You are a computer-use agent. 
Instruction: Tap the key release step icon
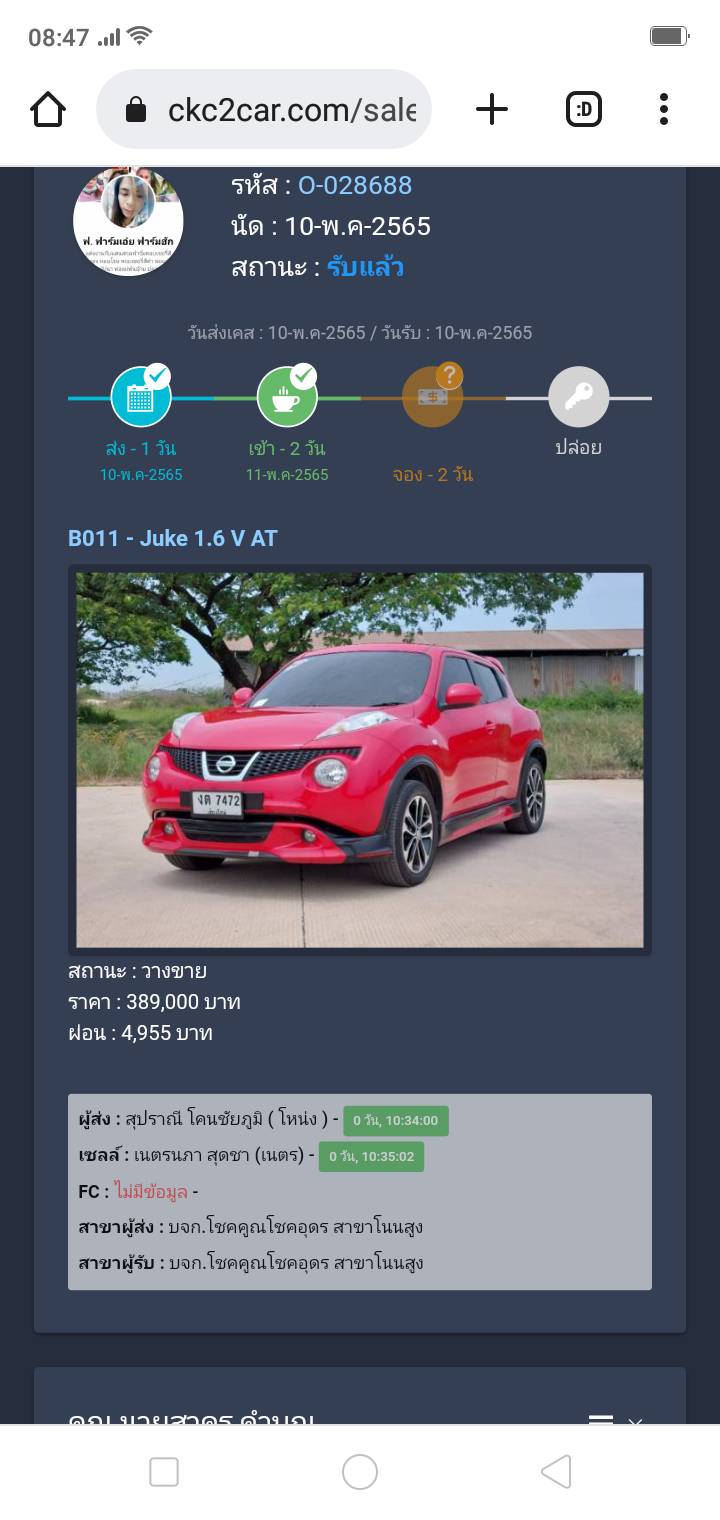click(579, 397)
